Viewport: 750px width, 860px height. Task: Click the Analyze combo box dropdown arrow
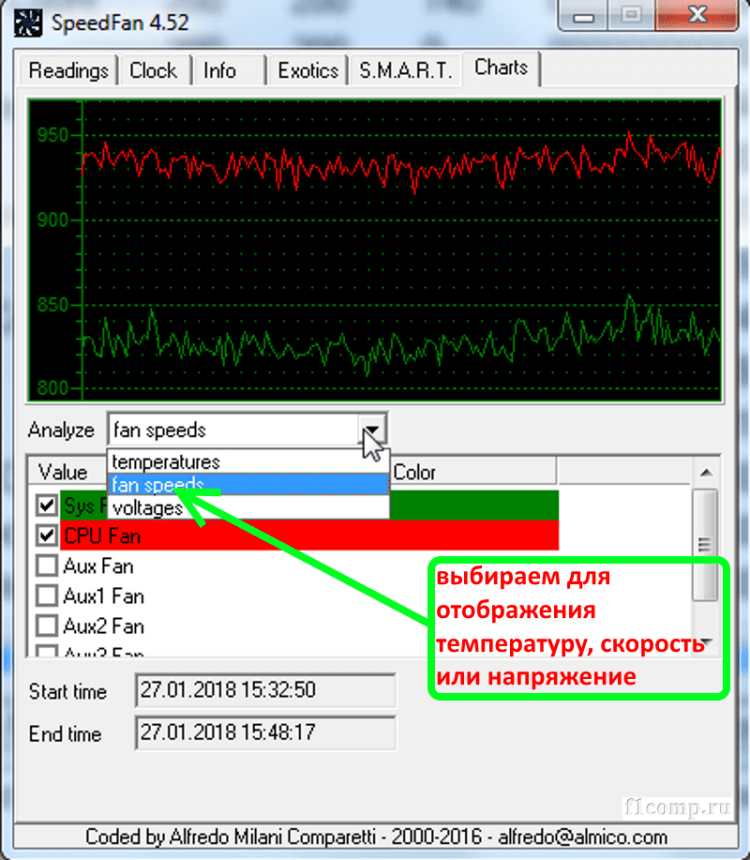(373, 429)
